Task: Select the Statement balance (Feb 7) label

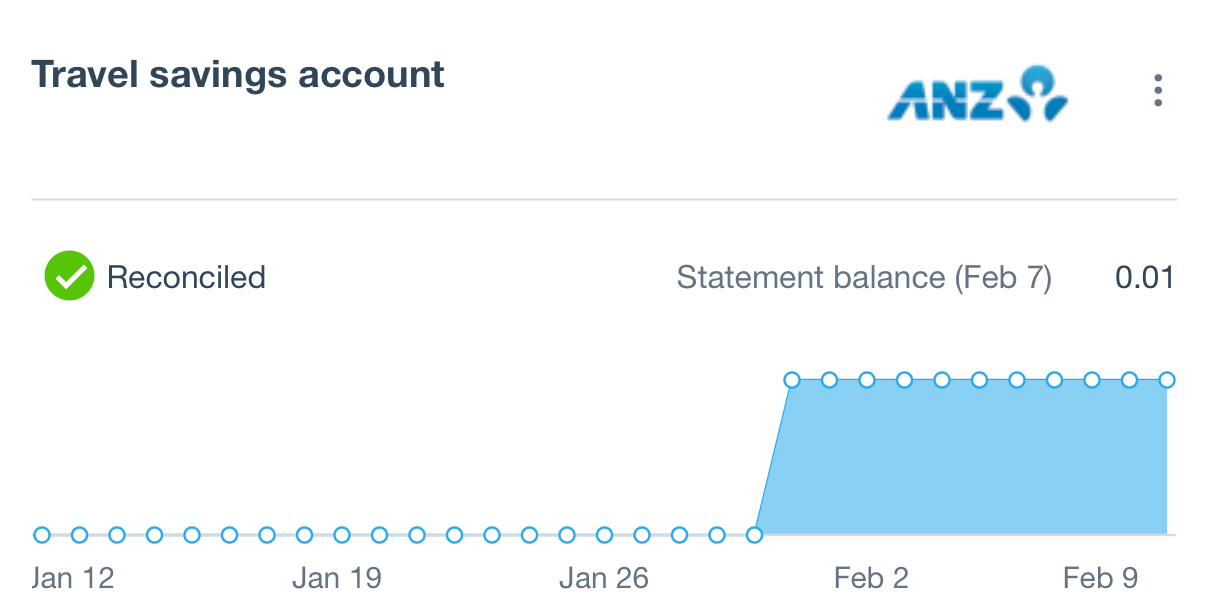Action: pyautogui.click(x=864, y=277)
